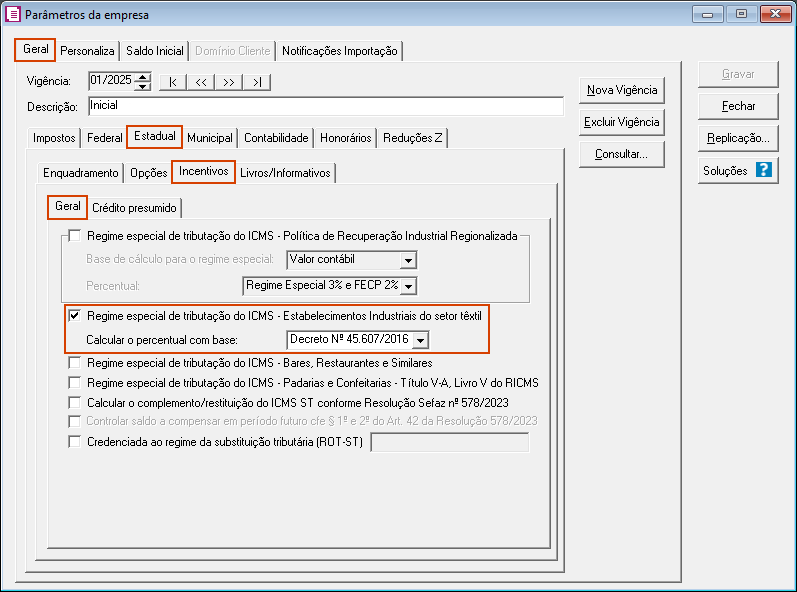Viewport: 797px width, 592px height.
Task: Increase Vigência with spinner up arrow
Action: (x=143, y=77)
